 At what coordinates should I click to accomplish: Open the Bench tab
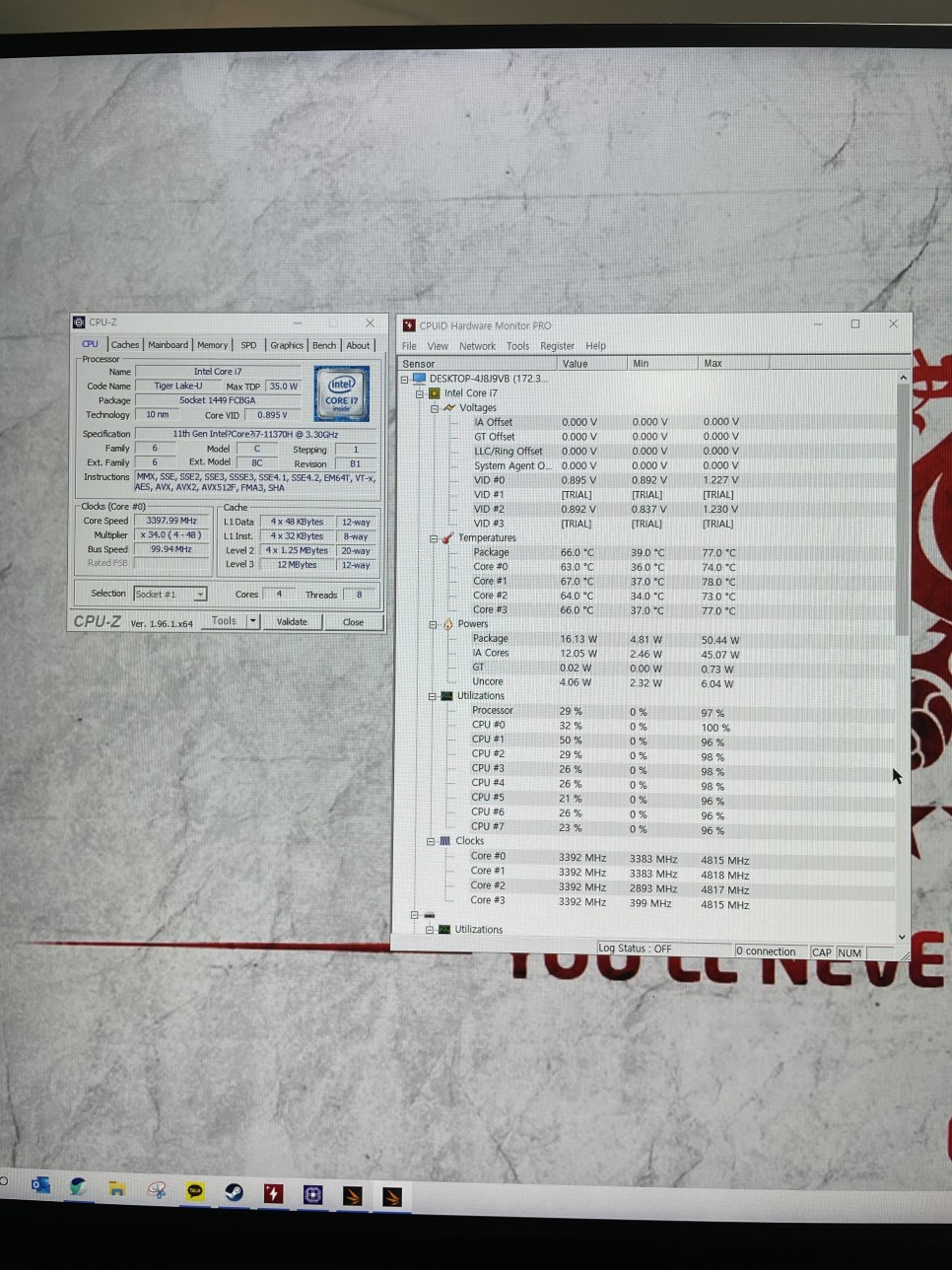pyautogui.click(x=324, y=345)
